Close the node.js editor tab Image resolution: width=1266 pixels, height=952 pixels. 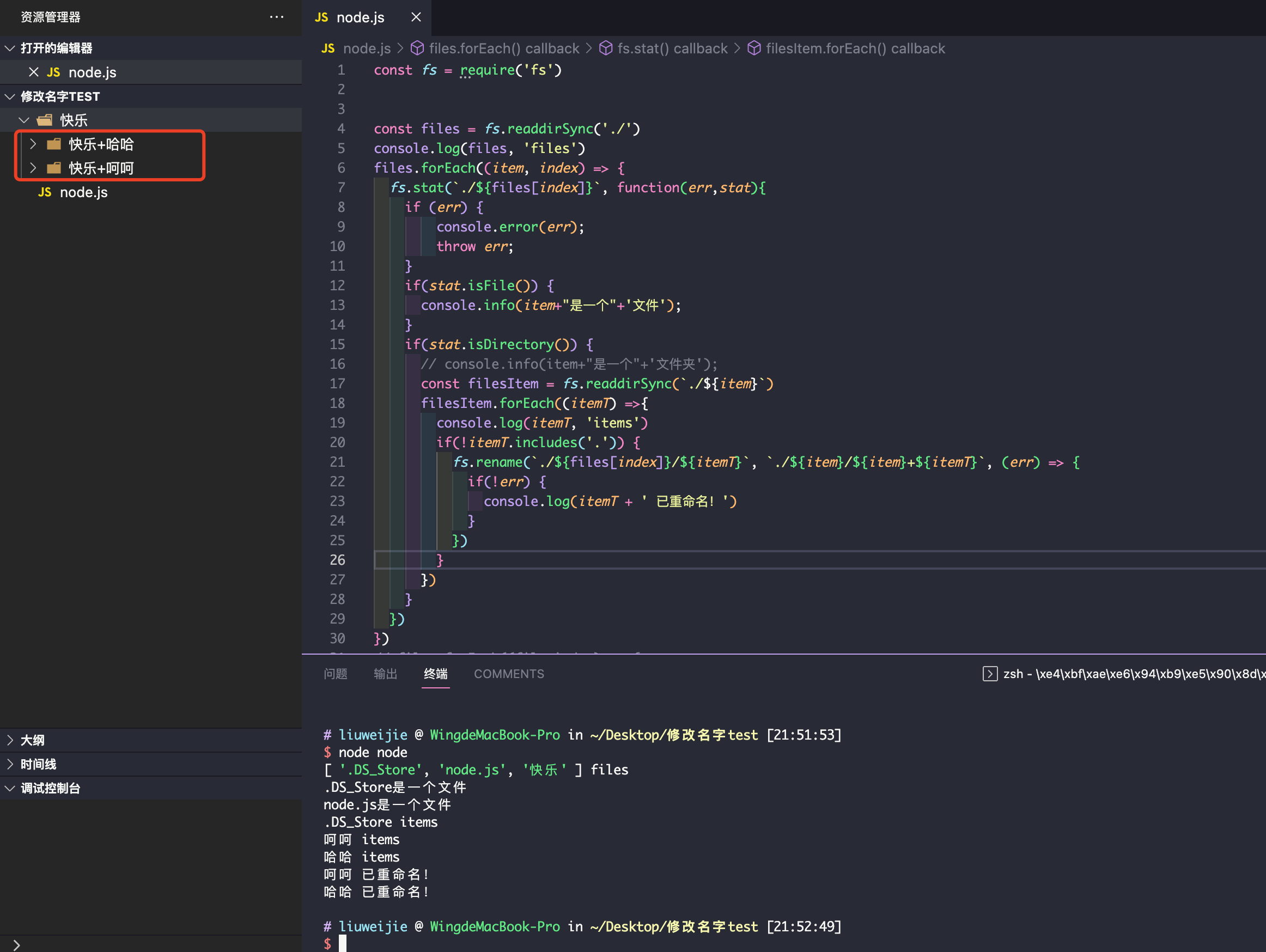(416, 17)
